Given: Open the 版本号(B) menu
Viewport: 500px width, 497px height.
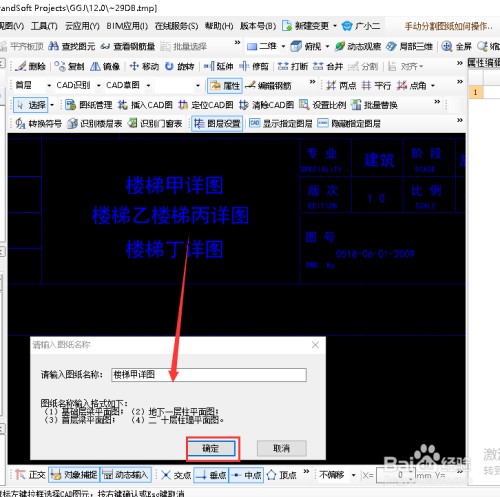Looking at the screenshot, I should [x=258, y=26].
